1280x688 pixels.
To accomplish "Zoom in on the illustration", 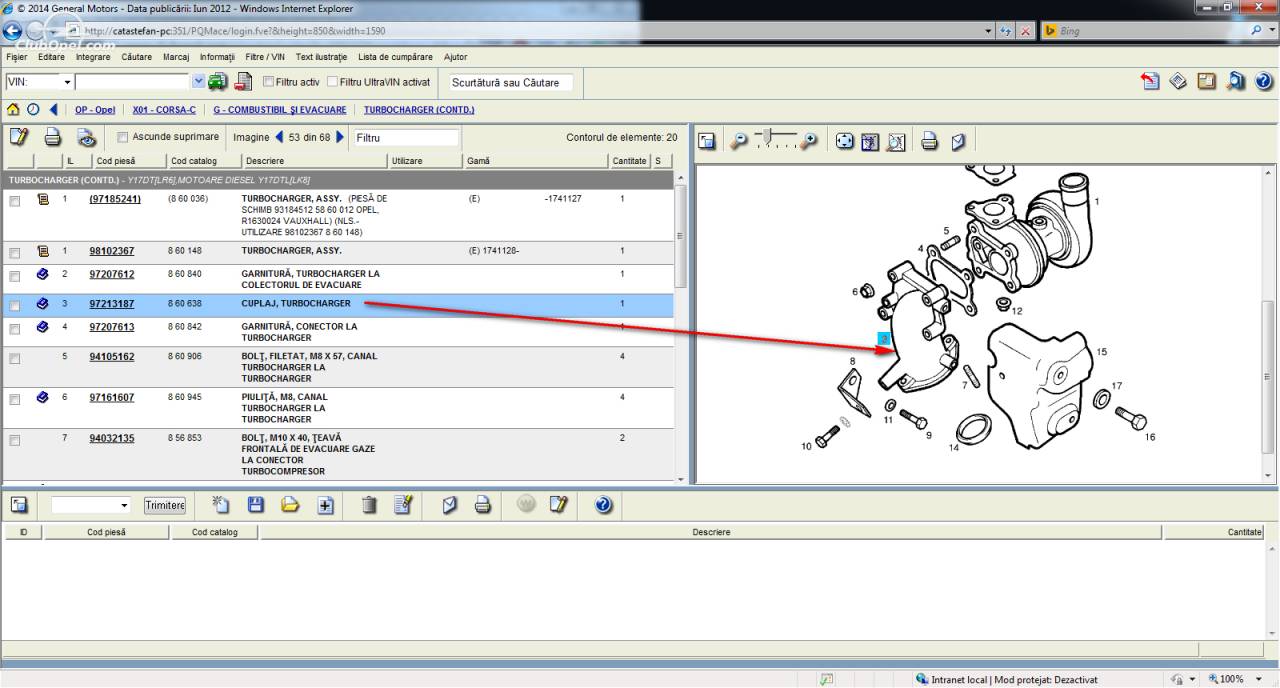I will pos(808,142).
